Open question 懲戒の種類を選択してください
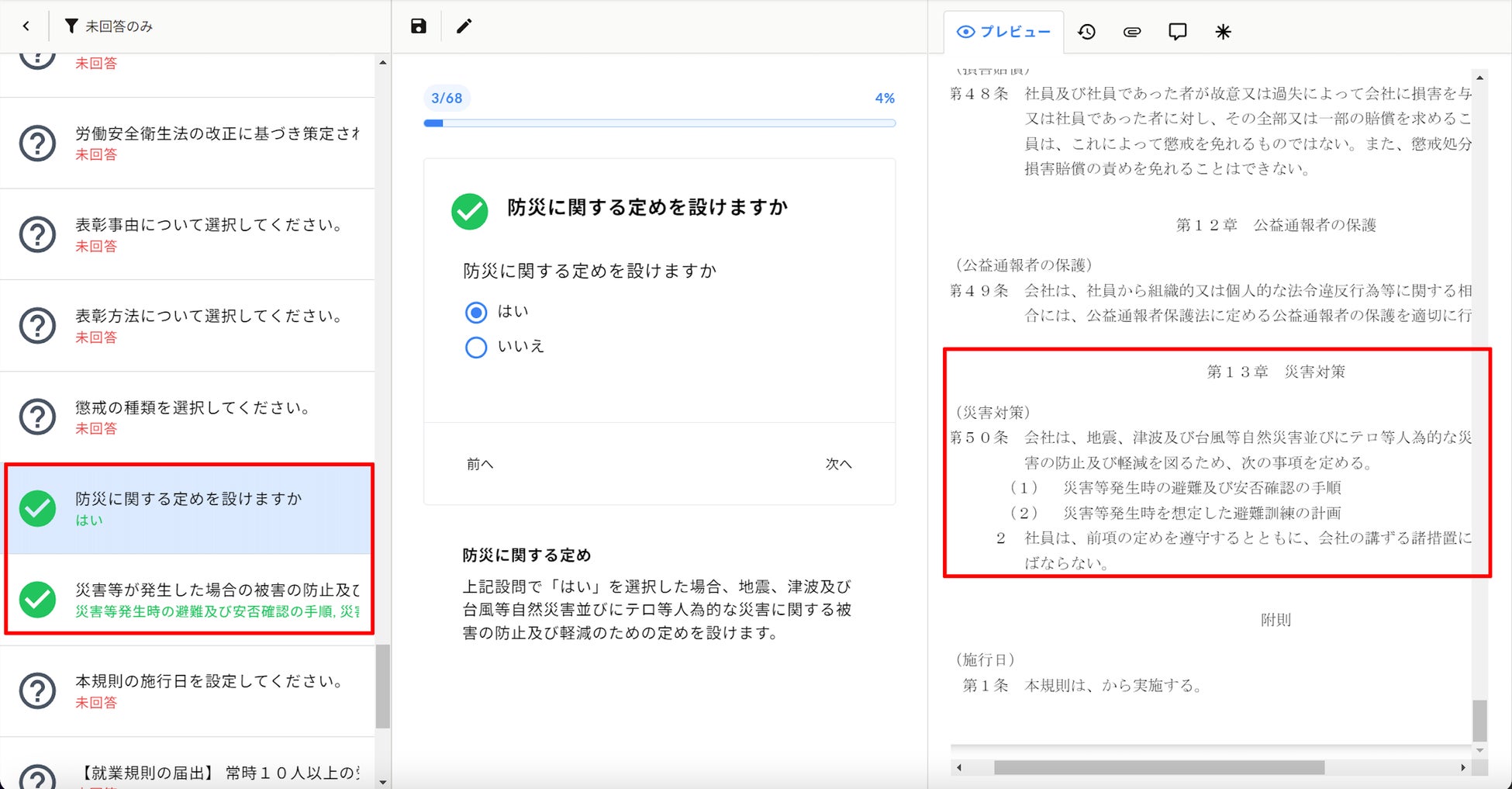This screenshot has height=789, width=1512. tap(188, 417)
